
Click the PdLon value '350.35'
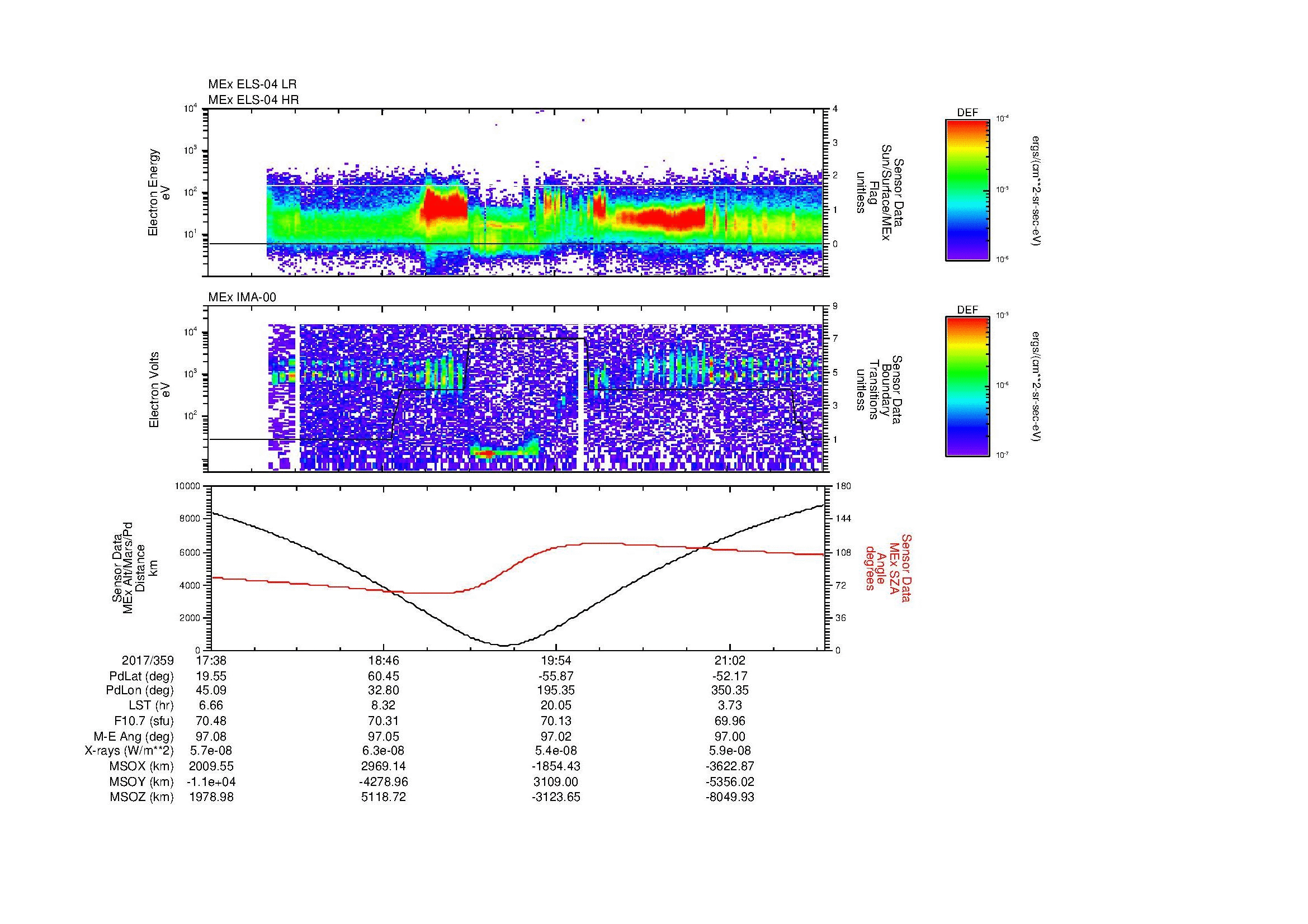coord(729,690)
